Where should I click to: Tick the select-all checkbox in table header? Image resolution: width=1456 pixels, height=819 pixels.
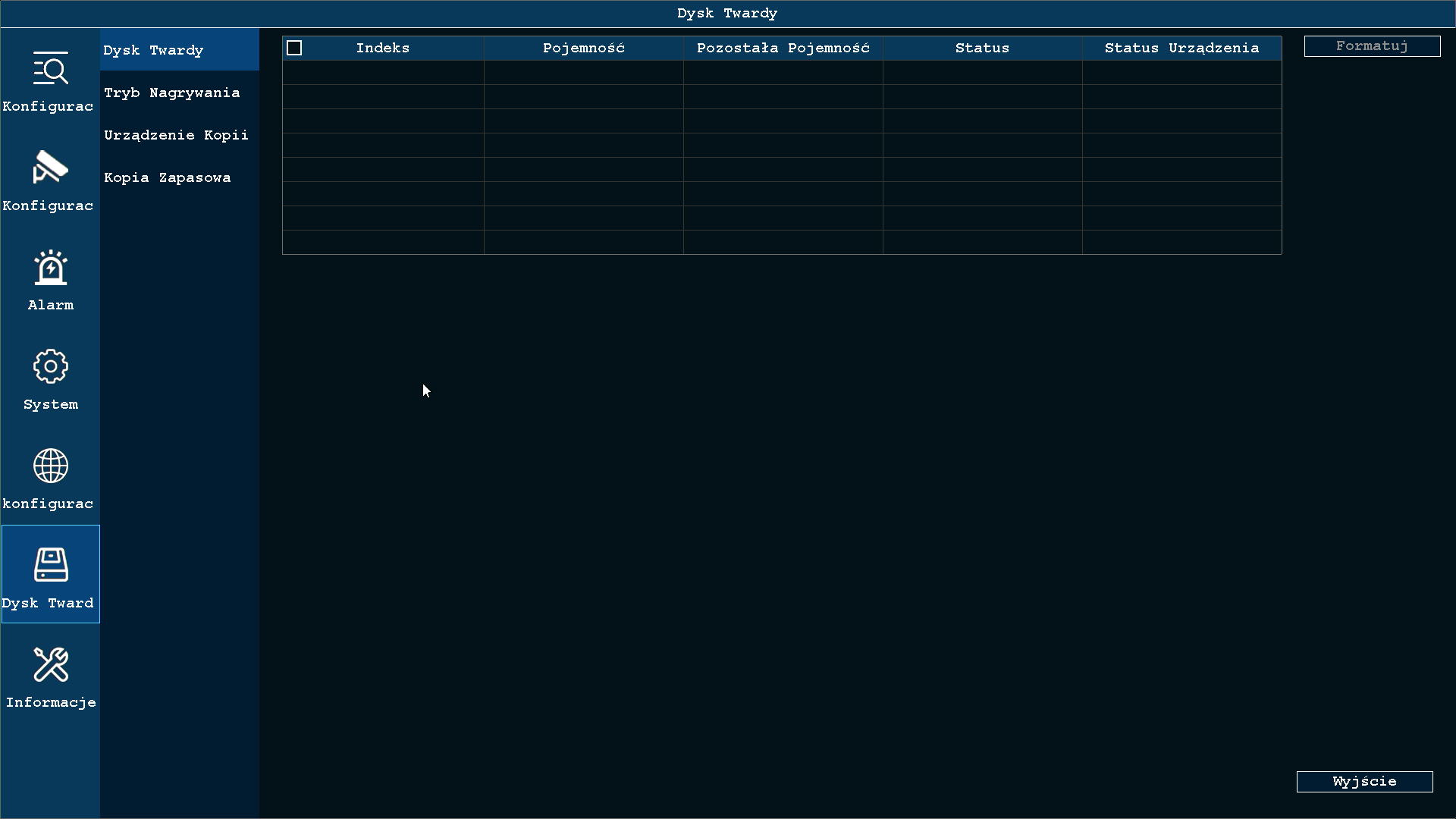294,48
